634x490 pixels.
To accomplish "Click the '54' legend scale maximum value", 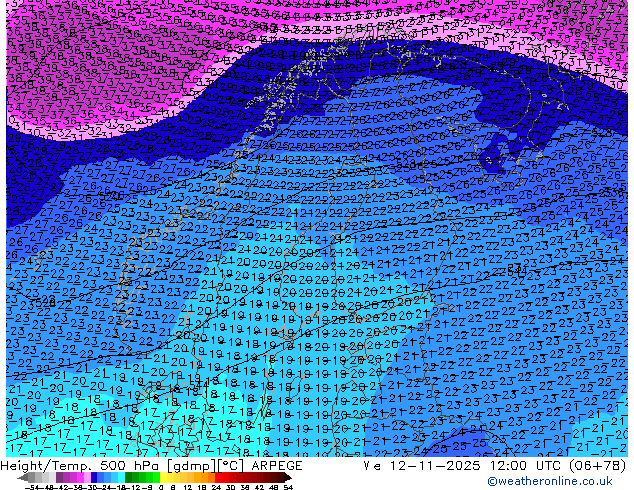I will pyautogui.click(x=288, y=487).
